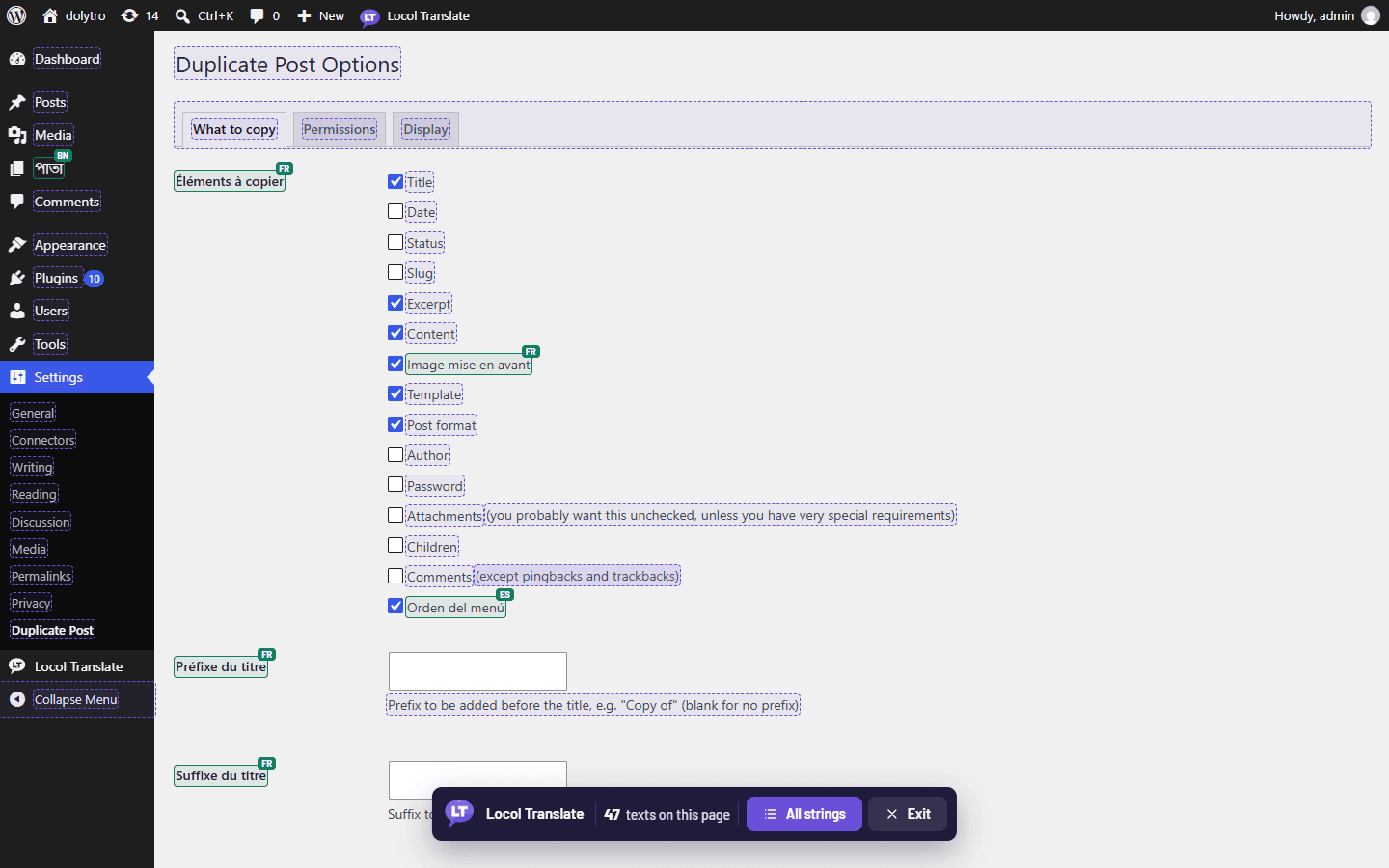Click the updates icon showing 14

(x=129, y=15)
